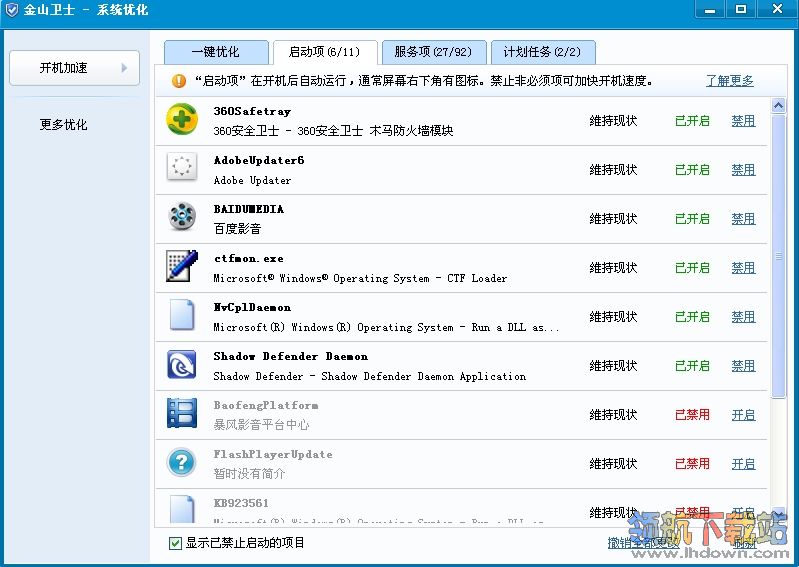799x567 pixels.
Task: Click 已禁用 status for FlashPlayerUpdate
Action: tap(692, 464)
